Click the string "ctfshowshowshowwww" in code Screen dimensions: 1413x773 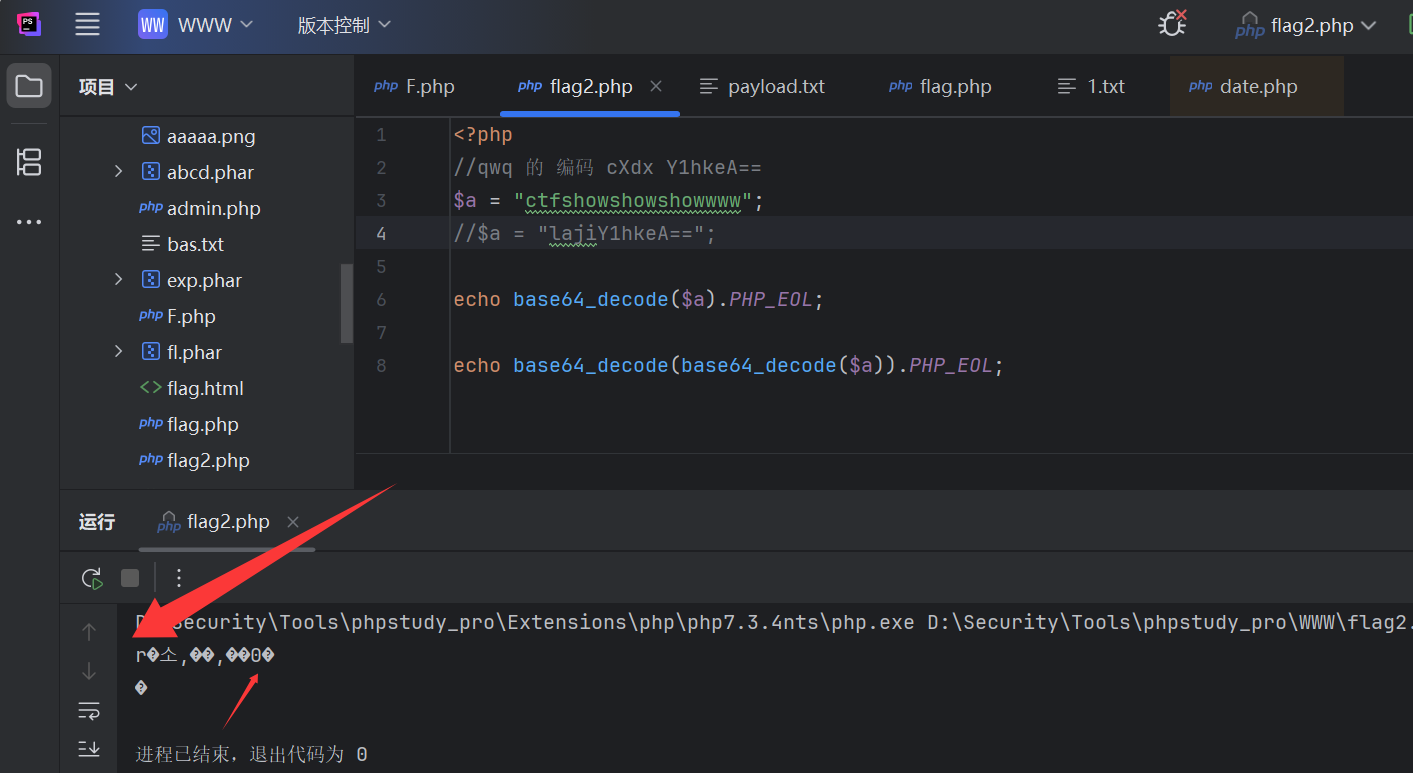633,201
